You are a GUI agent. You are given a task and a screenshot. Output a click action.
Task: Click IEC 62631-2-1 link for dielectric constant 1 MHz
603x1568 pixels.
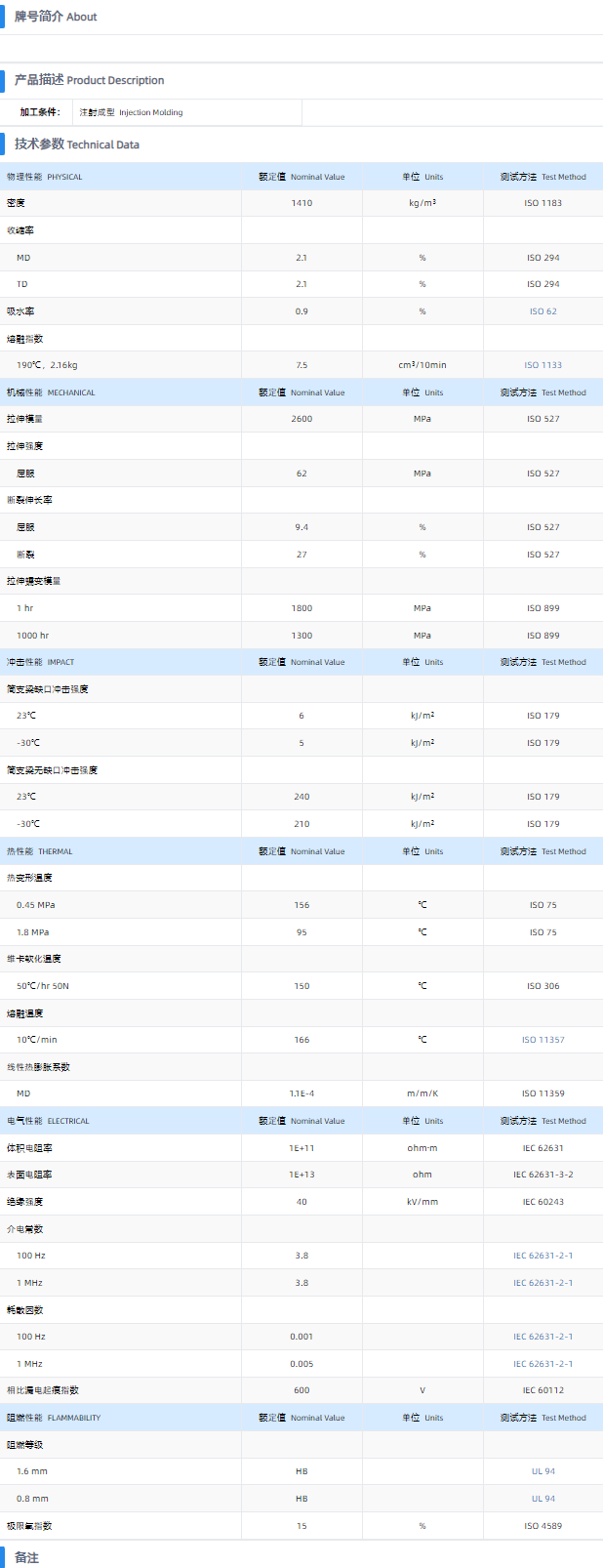tap(543, 1283)
